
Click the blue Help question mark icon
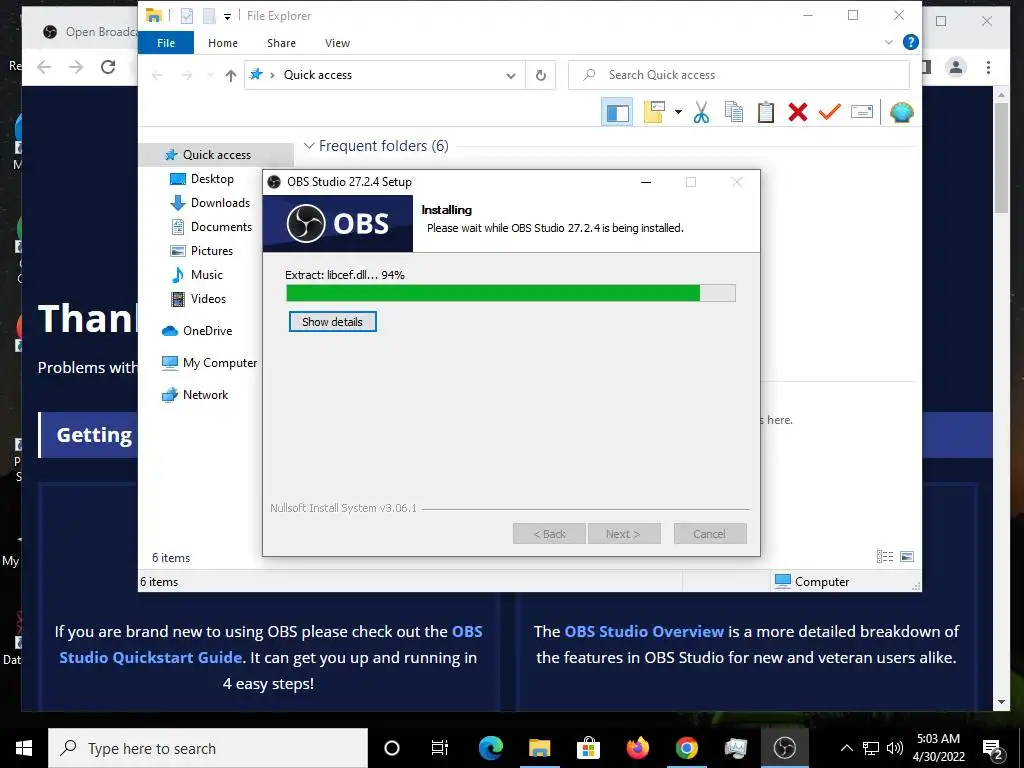point(910,42)
